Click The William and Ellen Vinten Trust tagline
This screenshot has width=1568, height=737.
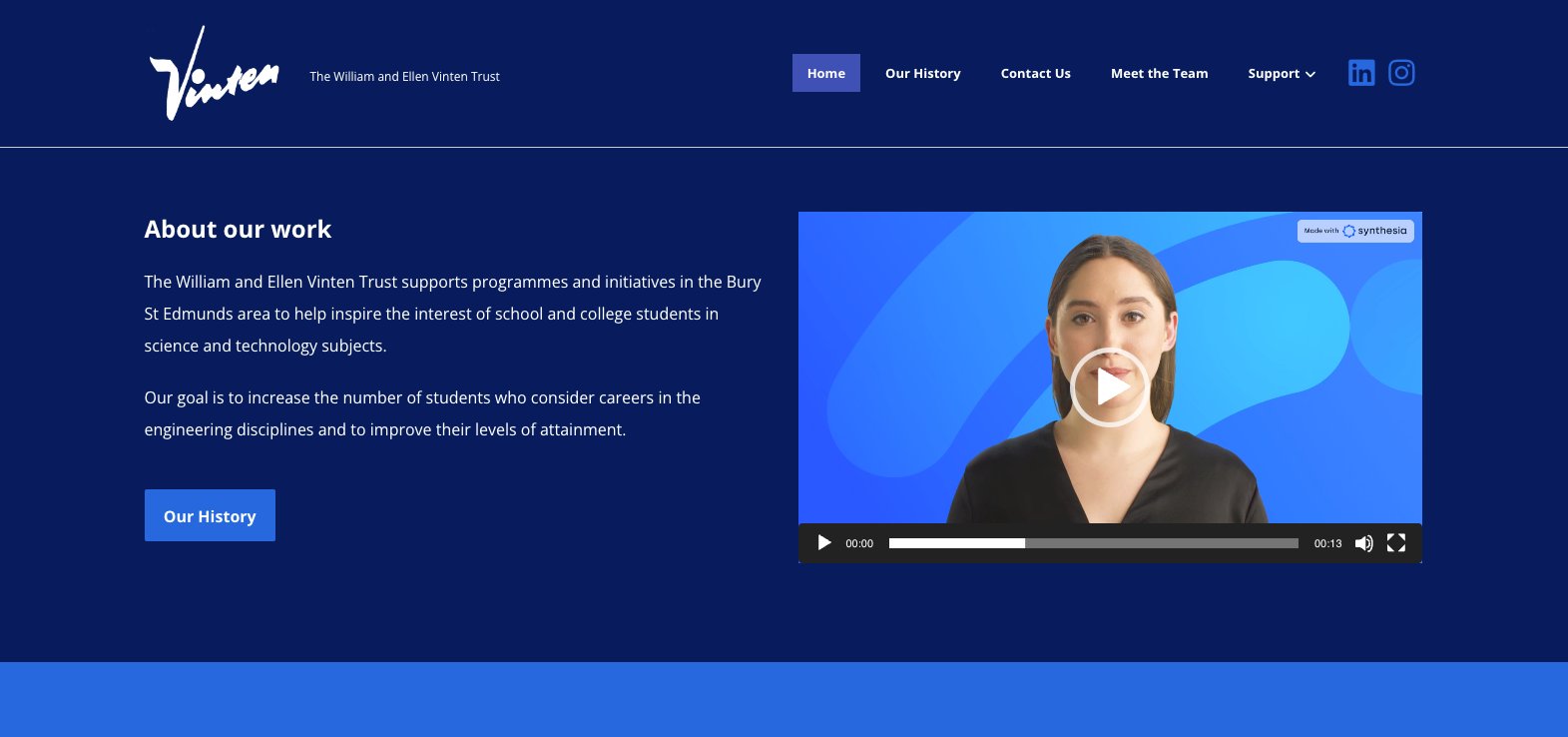[404, 76]
